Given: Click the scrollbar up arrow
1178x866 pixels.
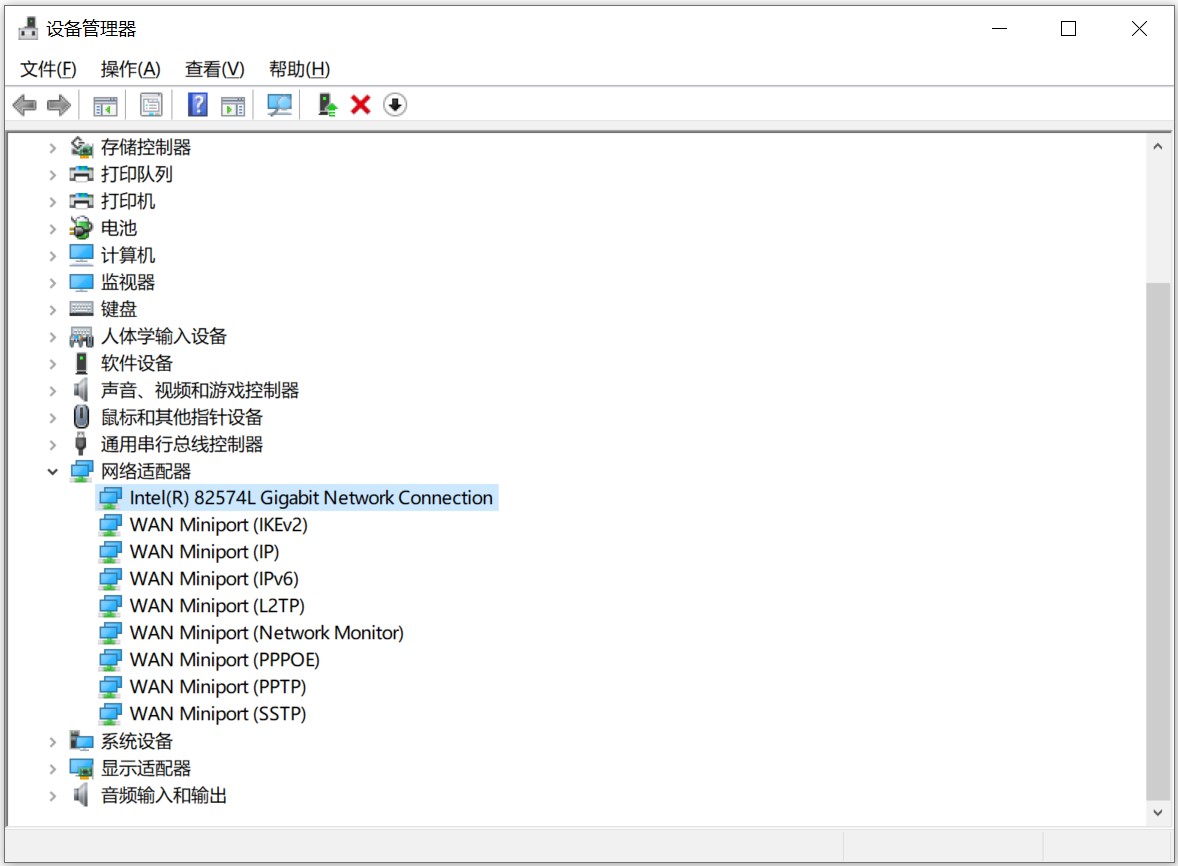Looking at the screenshot, I should click(1158, 147).
